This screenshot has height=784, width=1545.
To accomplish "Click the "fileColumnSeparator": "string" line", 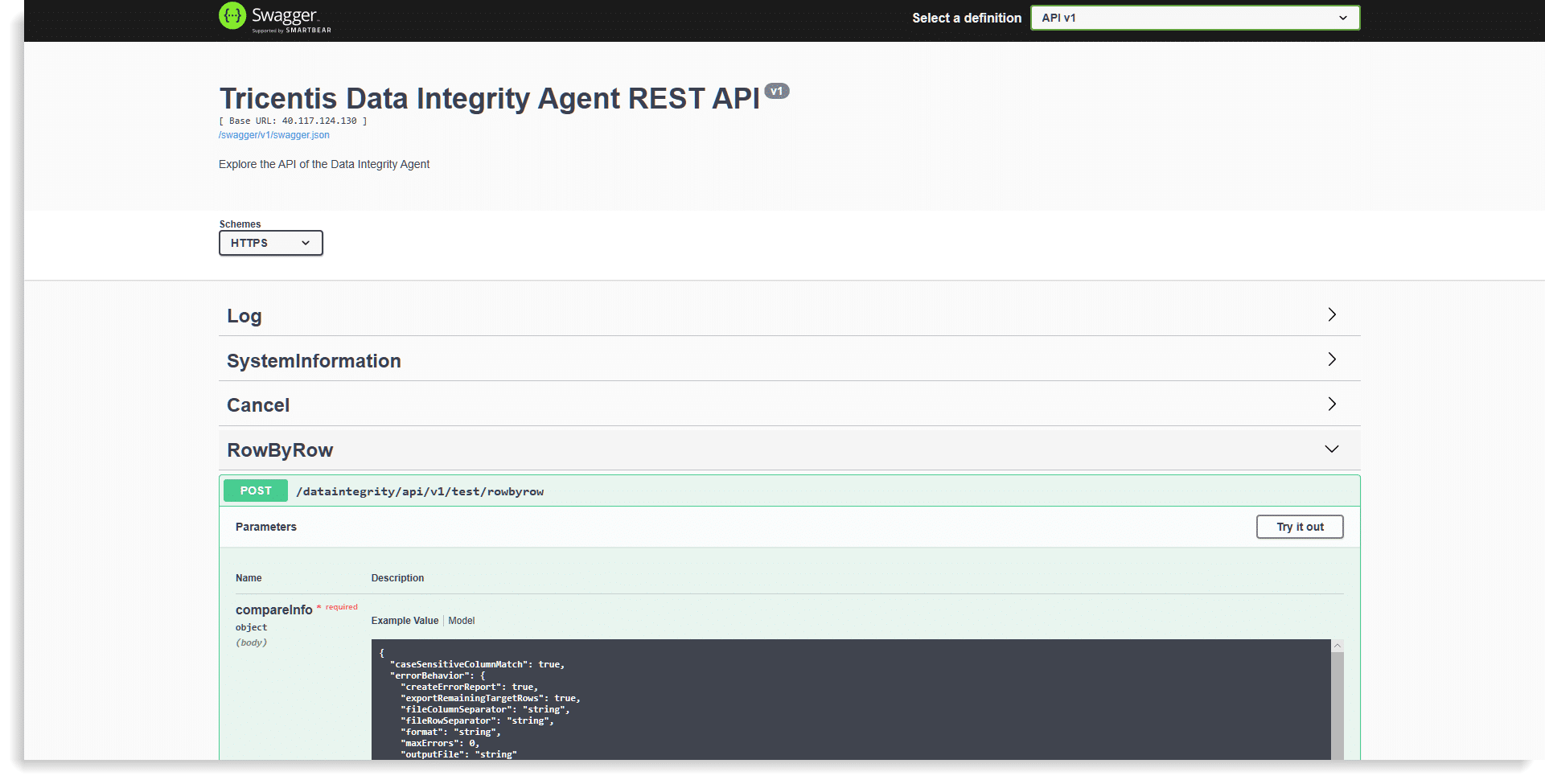I will [x=485, y=709].
